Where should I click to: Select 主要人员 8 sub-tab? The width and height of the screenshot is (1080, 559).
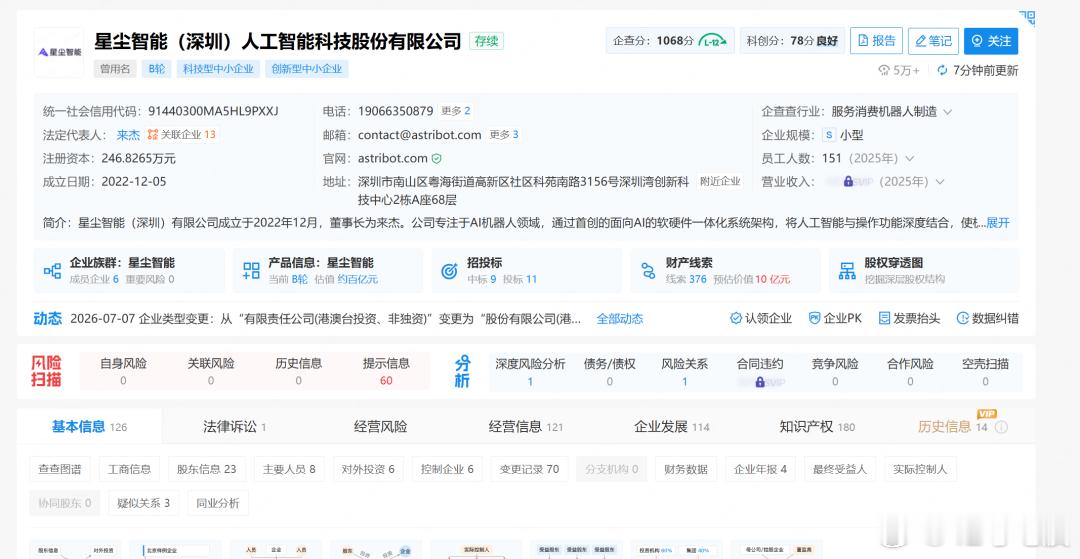pos(289,469)
